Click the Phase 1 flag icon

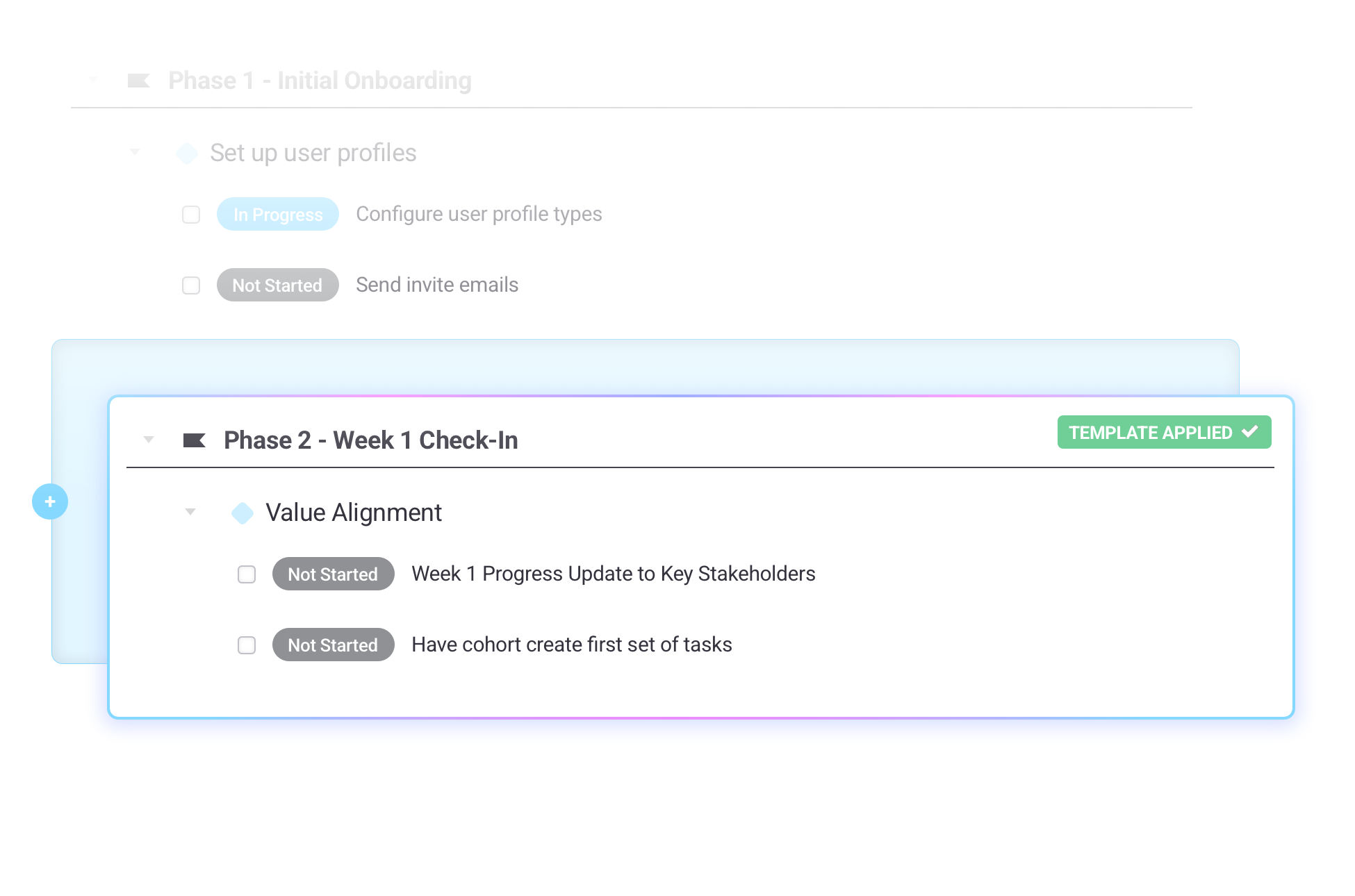pos(139,81)
